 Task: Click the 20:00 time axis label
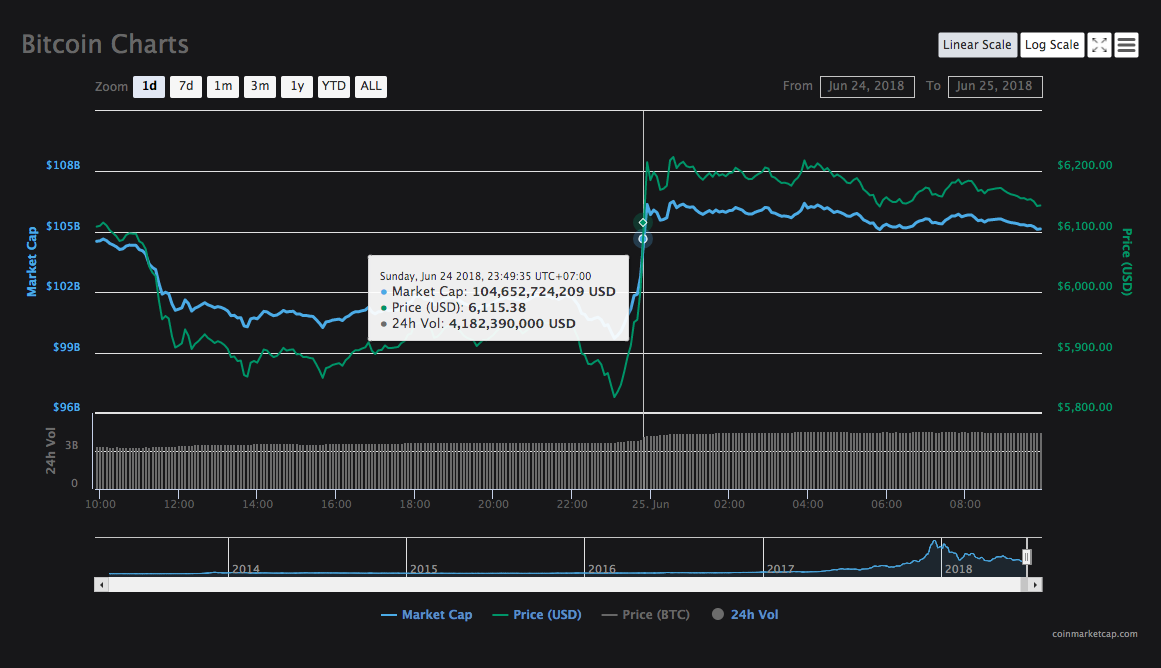click(493, 504)
